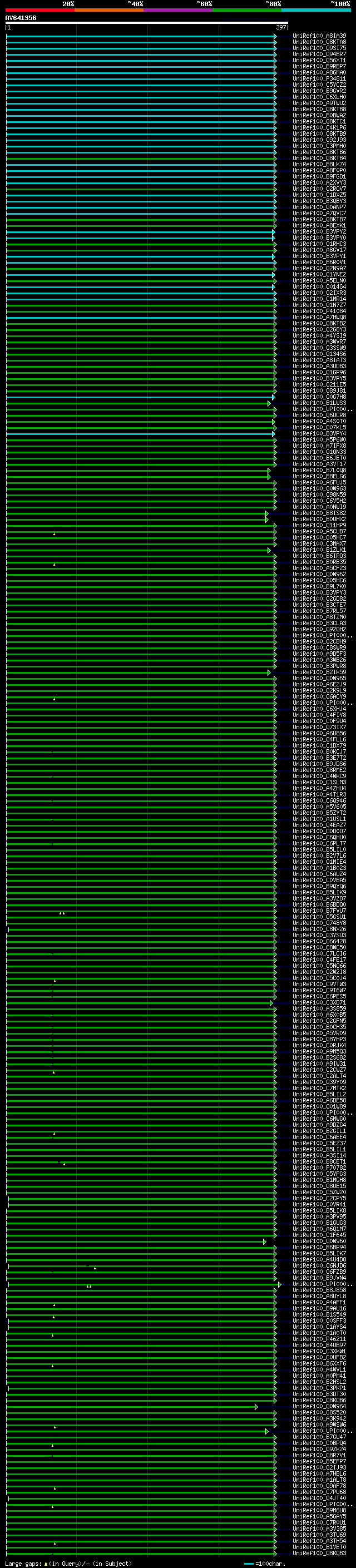
Task: Click the UniRef100_A7QVC7 hit name
Action: tap(319, 213)
